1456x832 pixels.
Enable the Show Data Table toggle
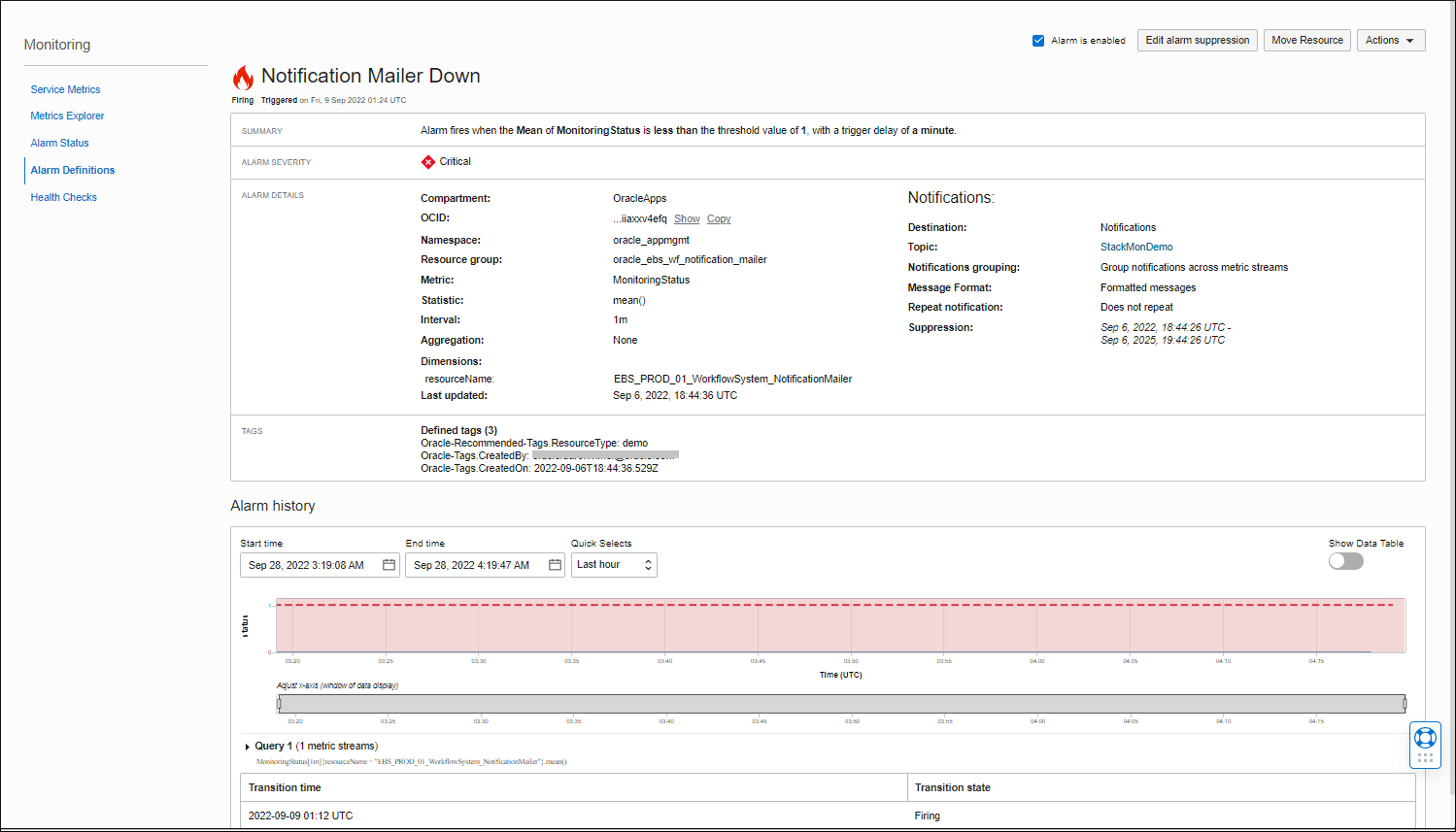[x=1345, y=560]
